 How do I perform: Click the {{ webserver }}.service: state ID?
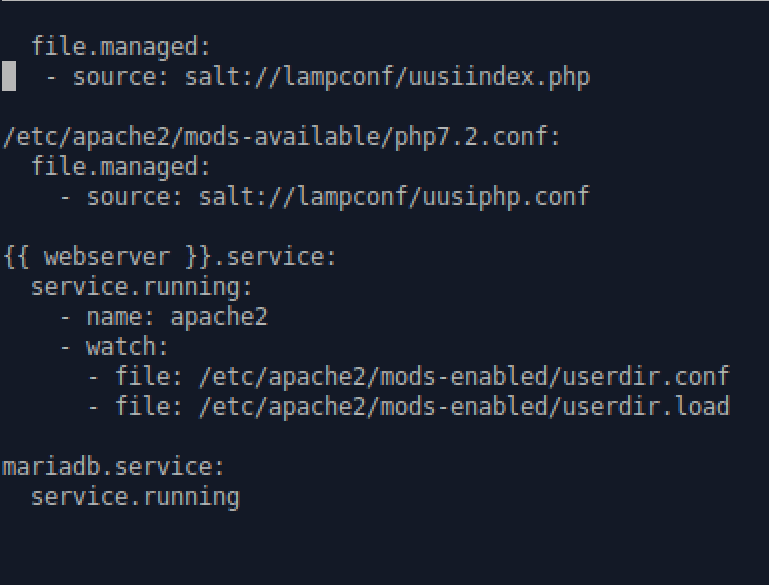(x=170, y=257)
